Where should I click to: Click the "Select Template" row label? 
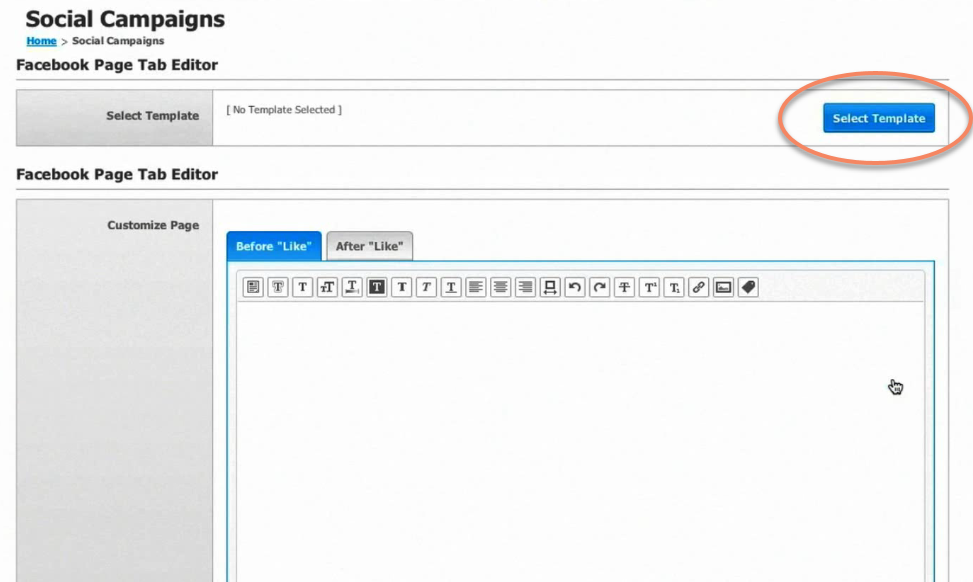(x=153, y=116)
